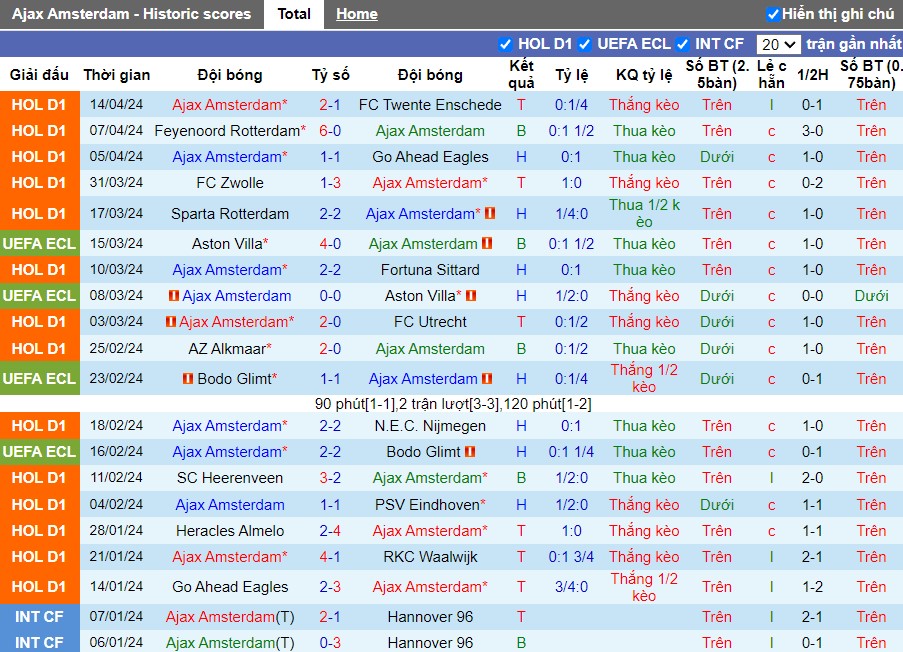Open the Home tab

click(x=356, y=14)
